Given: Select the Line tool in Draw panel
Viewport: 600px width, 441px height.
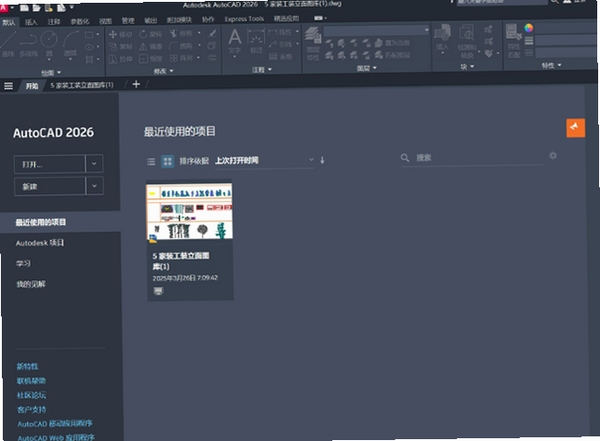Looking at the screenshot, I should (8, 44).
